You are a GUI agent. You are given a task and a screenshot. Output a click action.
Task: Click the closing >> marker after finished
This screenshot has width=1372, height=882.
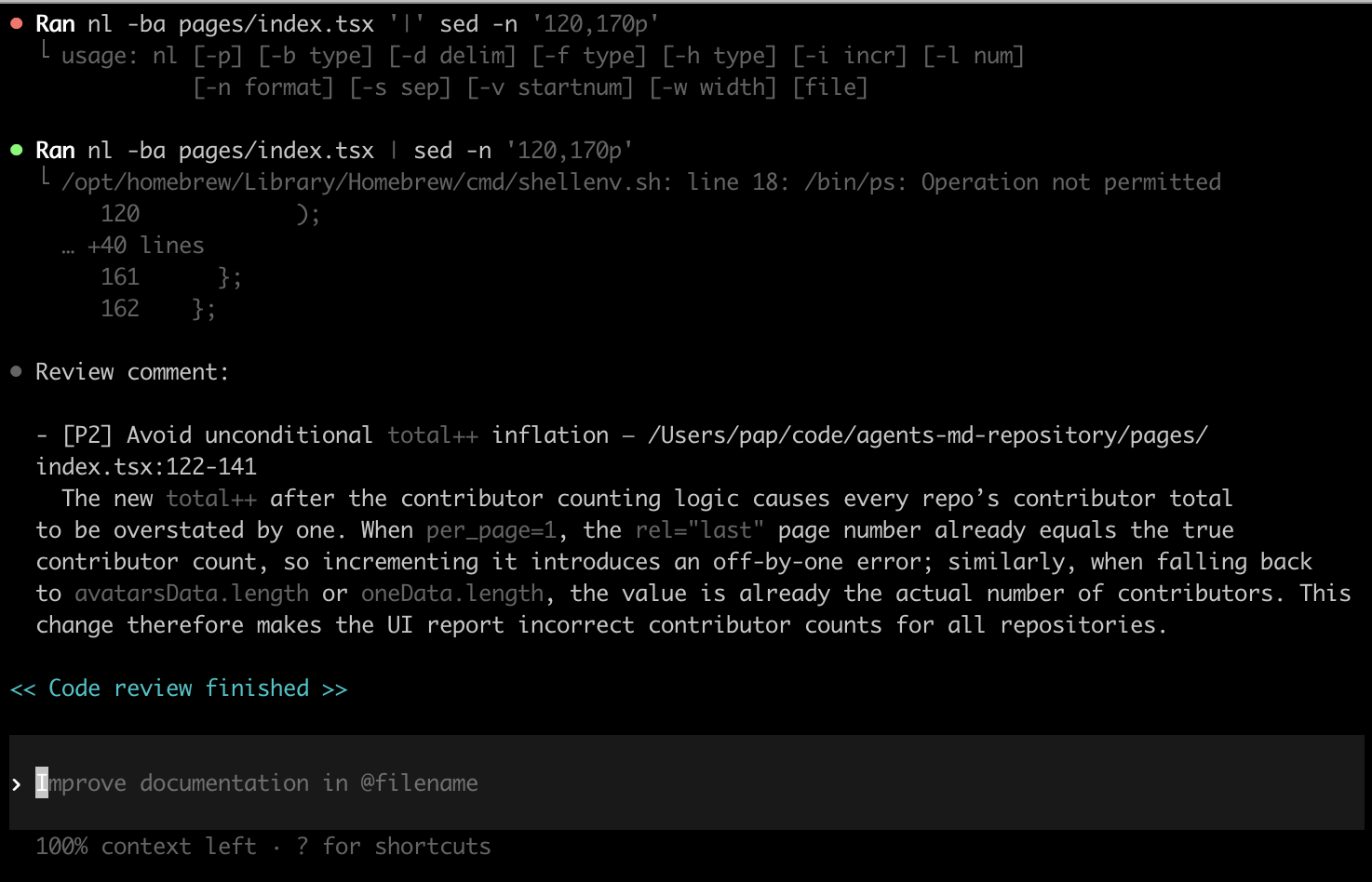coord(334,688)
